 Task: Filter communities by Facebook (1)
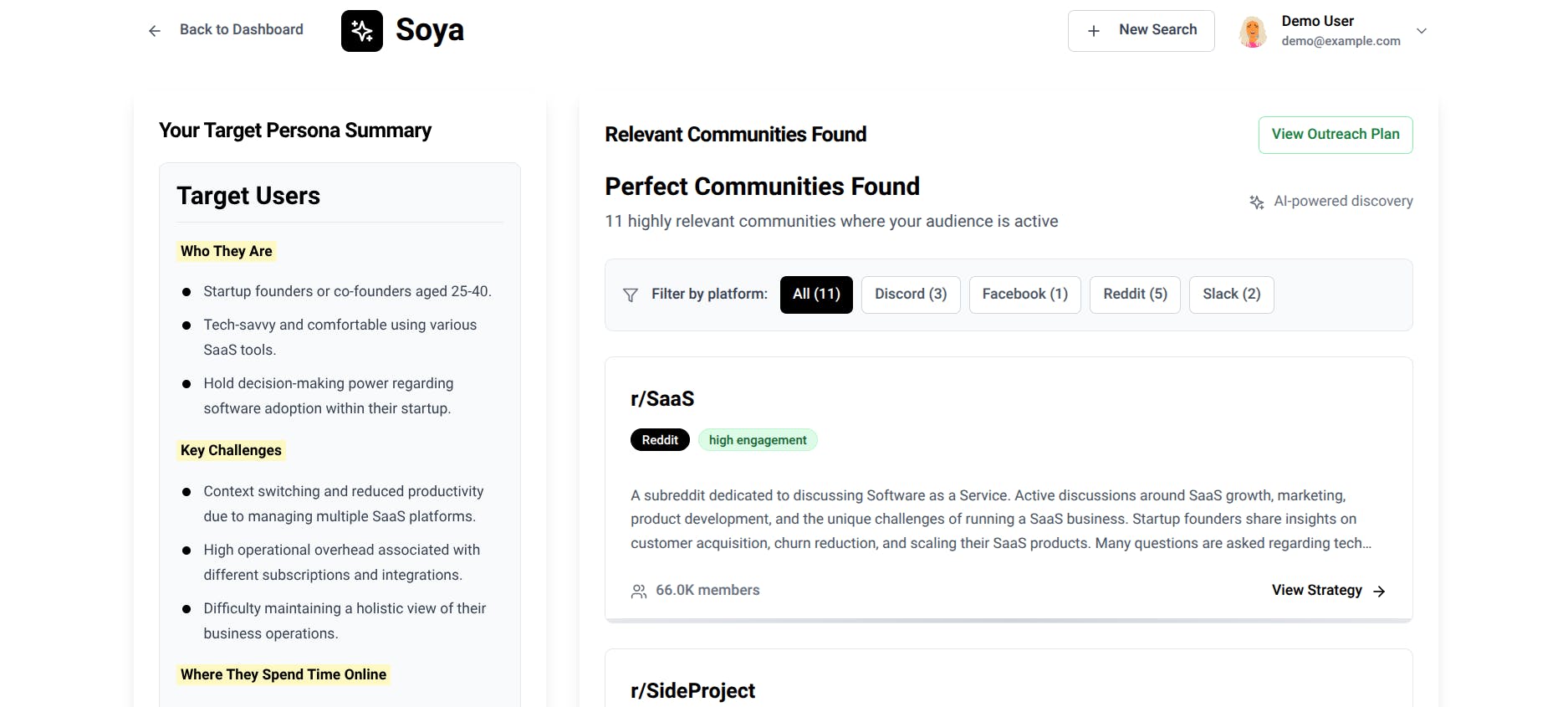pos(1025,295)
